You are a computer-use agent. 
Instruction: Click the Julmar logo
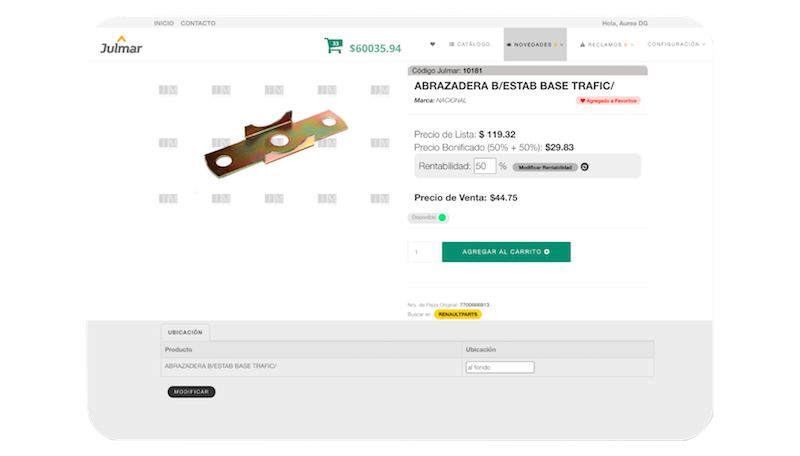pos(121,45)
